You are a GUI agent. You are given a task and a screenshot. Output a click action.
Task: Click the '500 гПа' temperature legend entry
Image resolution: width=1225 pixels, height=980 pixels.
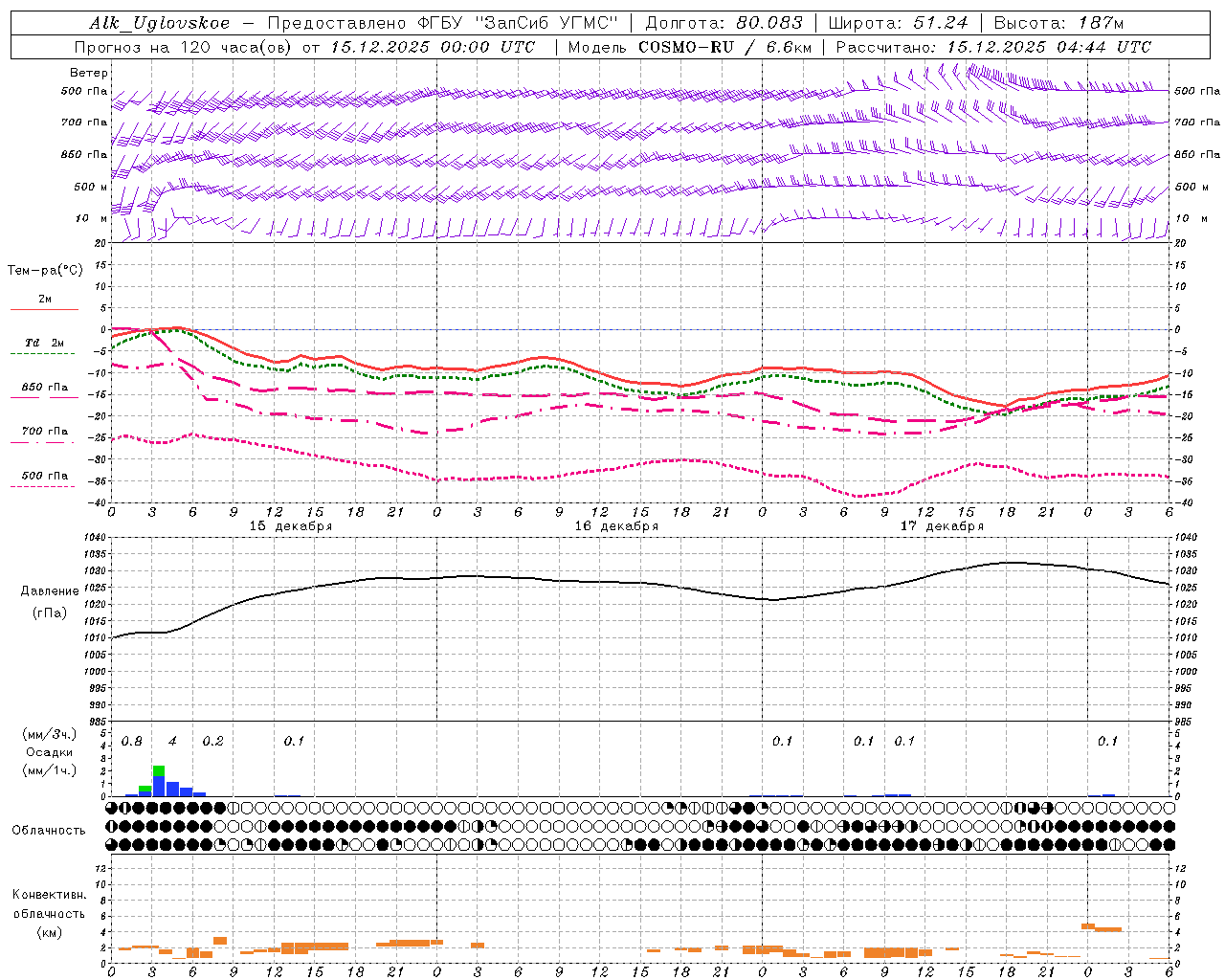point(45,476)
